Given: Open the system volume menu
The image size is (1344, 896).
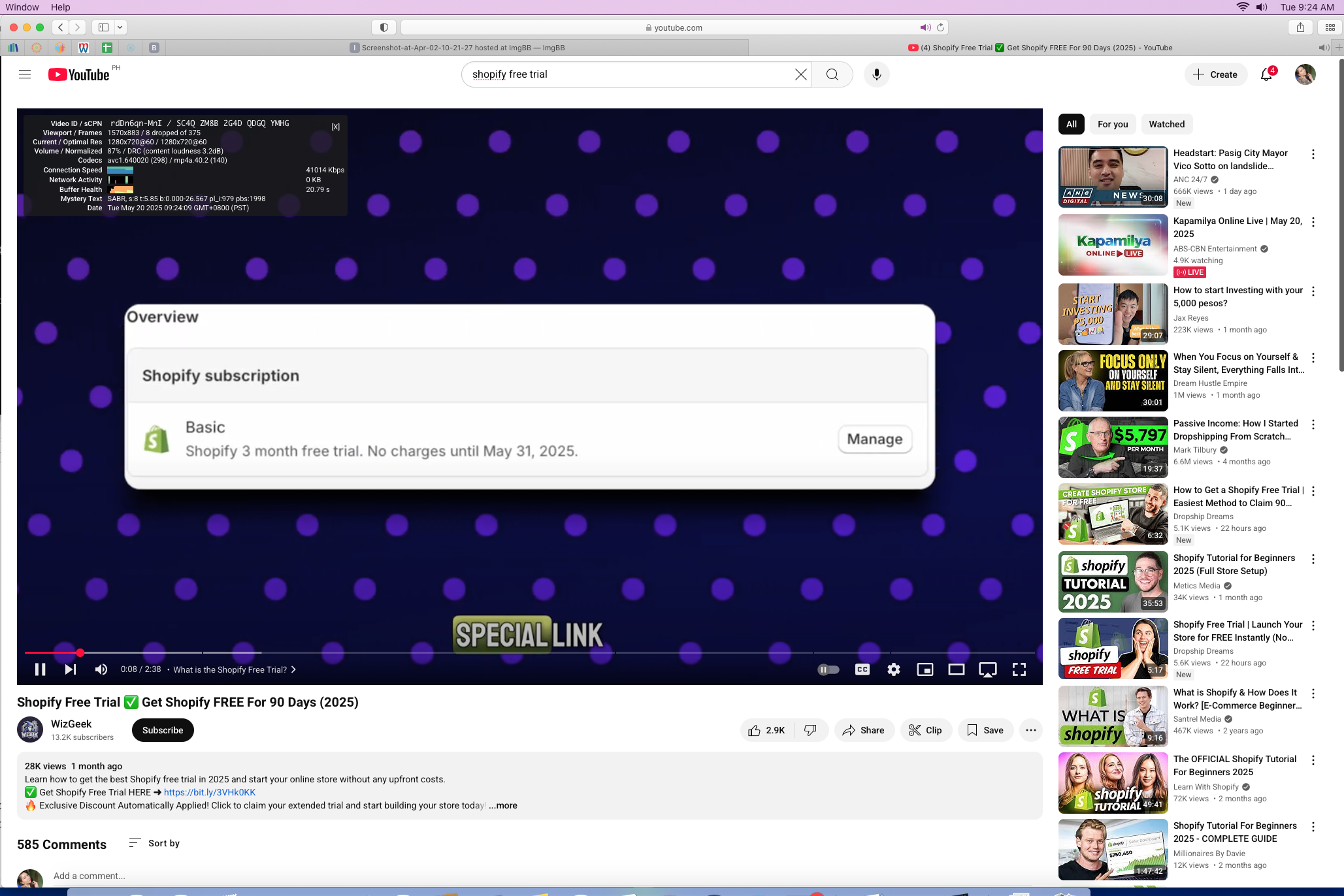Looking at the screenshot, I should click(x=1262, y=7).
